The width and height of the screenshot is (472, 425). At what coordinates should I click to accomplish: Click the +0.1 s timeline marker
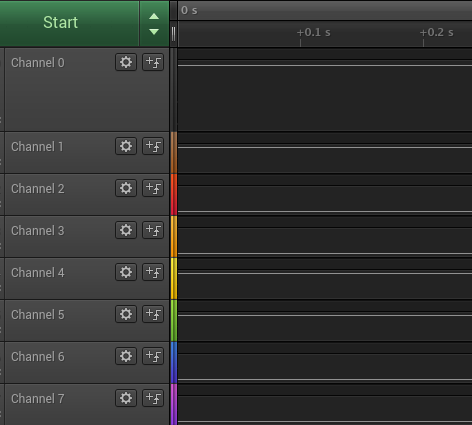(x=313, y=33)
